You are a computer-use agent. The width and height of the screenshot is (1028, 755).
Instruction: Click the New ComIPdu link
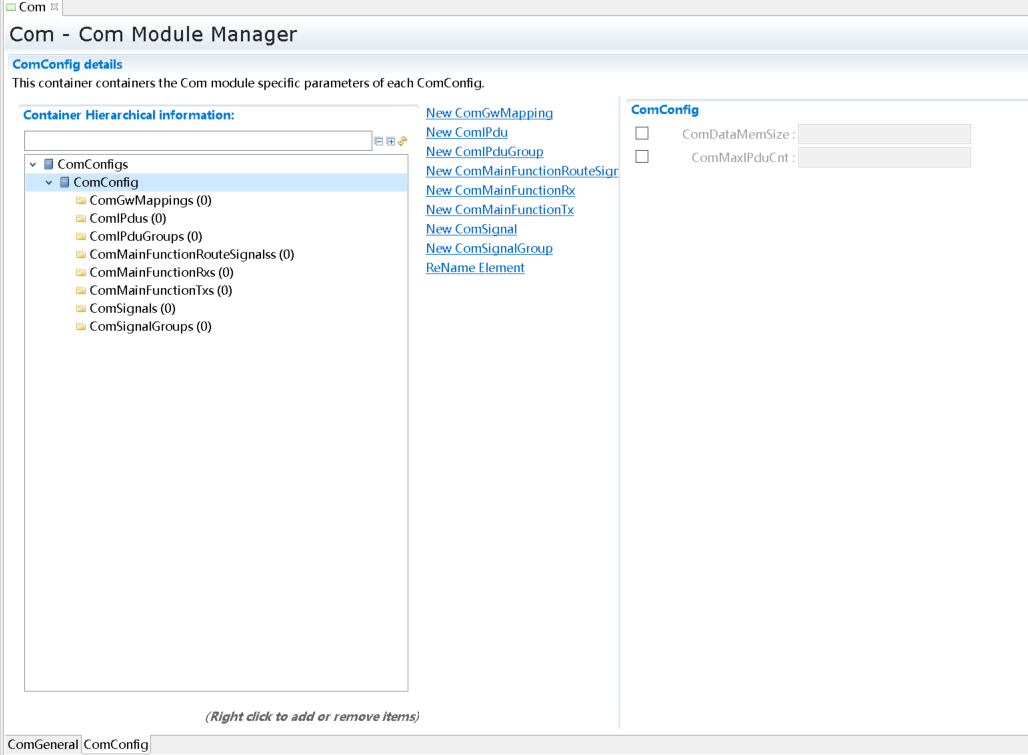466,132
